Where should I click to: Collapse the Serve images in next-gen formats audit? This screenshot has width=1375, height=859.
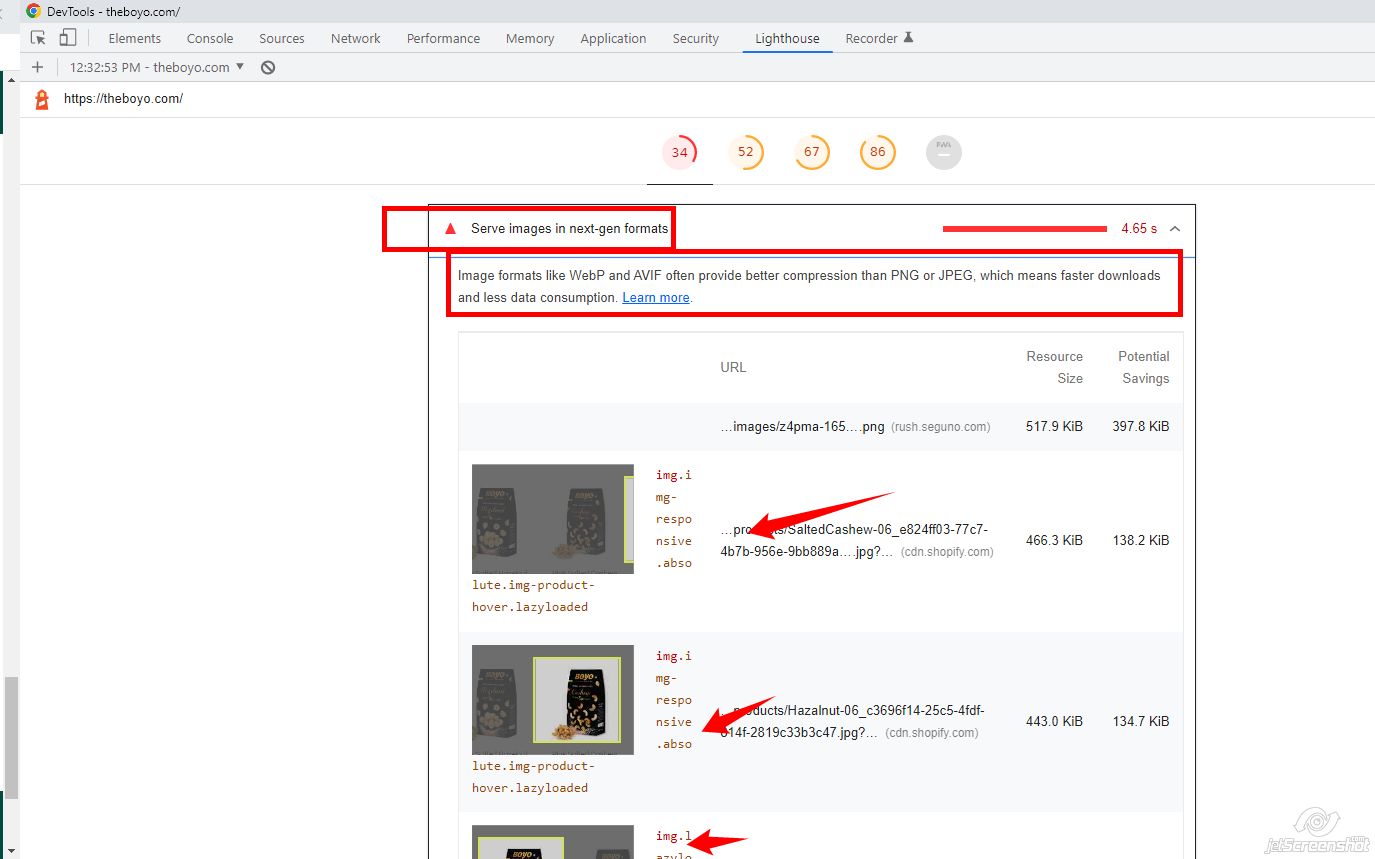coord(1175,229)
